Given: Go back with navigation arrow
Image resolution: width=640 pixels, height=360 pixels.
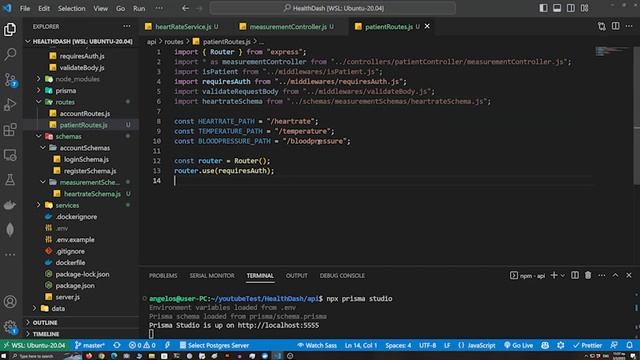Looking at the screenshot, I should [x=185, y=8].
